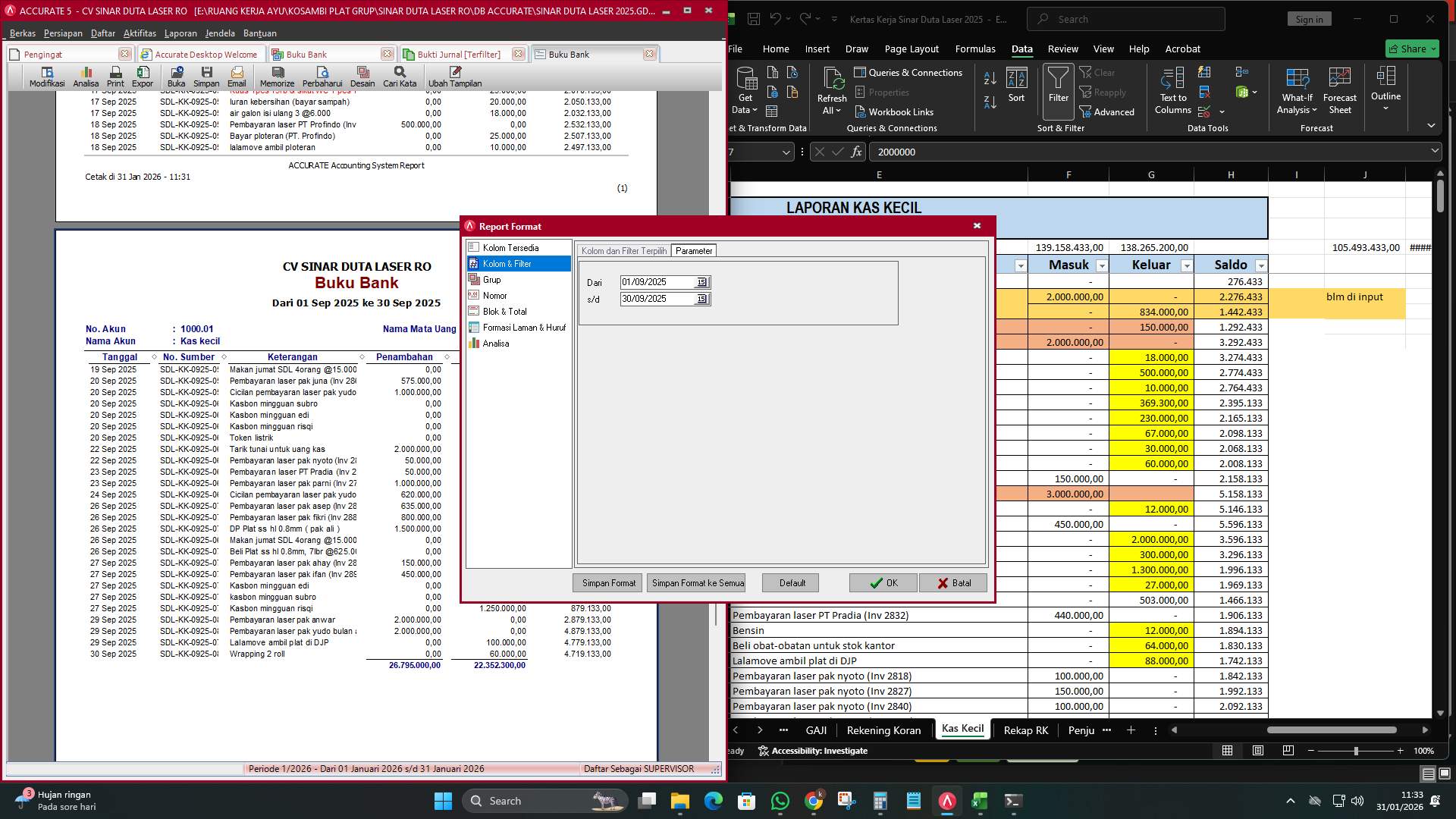1456x819 pixels.
Task: Open the Memorize tool in Accurate
Action: click(278, 74)
